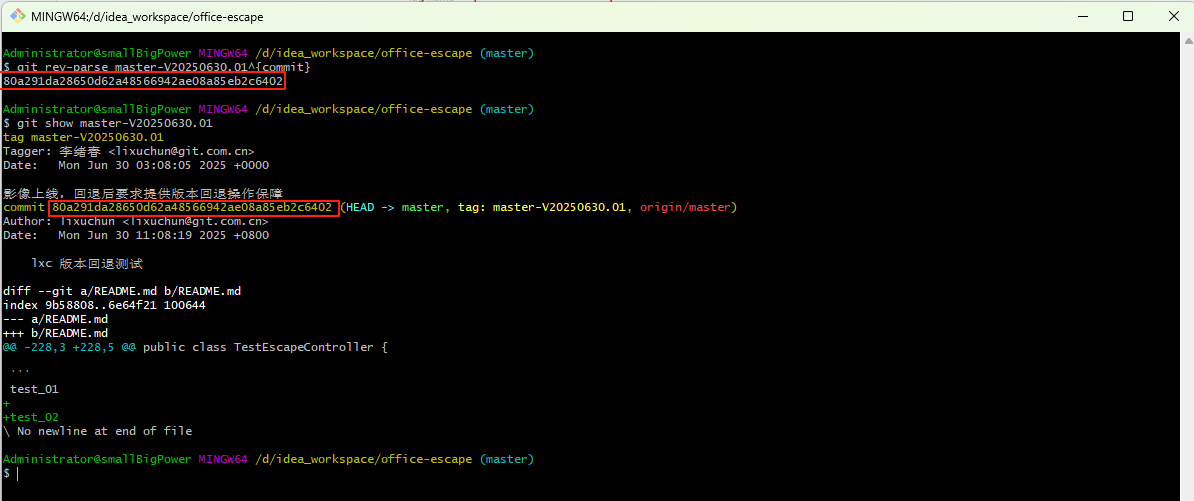Click the terminal vertical scrollbar
This screenshot has height=501, width=1194.
pos(1189,266)
